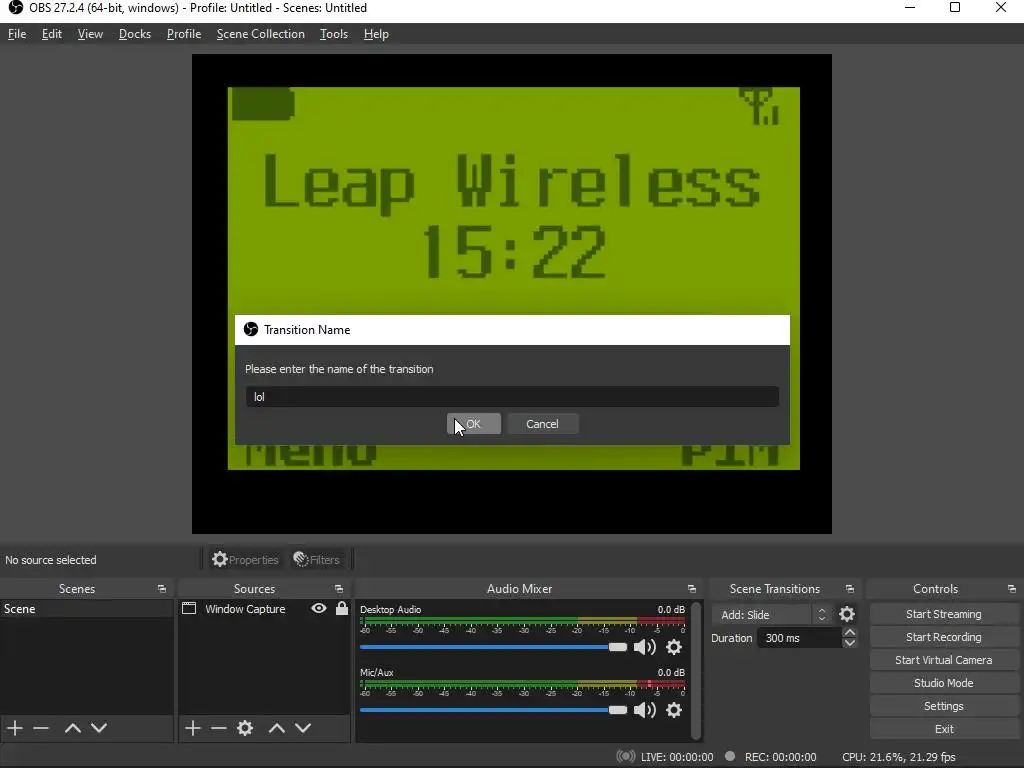Open Desktop Audio settings gear
The image size is (1024, 768).
[674, 647]
